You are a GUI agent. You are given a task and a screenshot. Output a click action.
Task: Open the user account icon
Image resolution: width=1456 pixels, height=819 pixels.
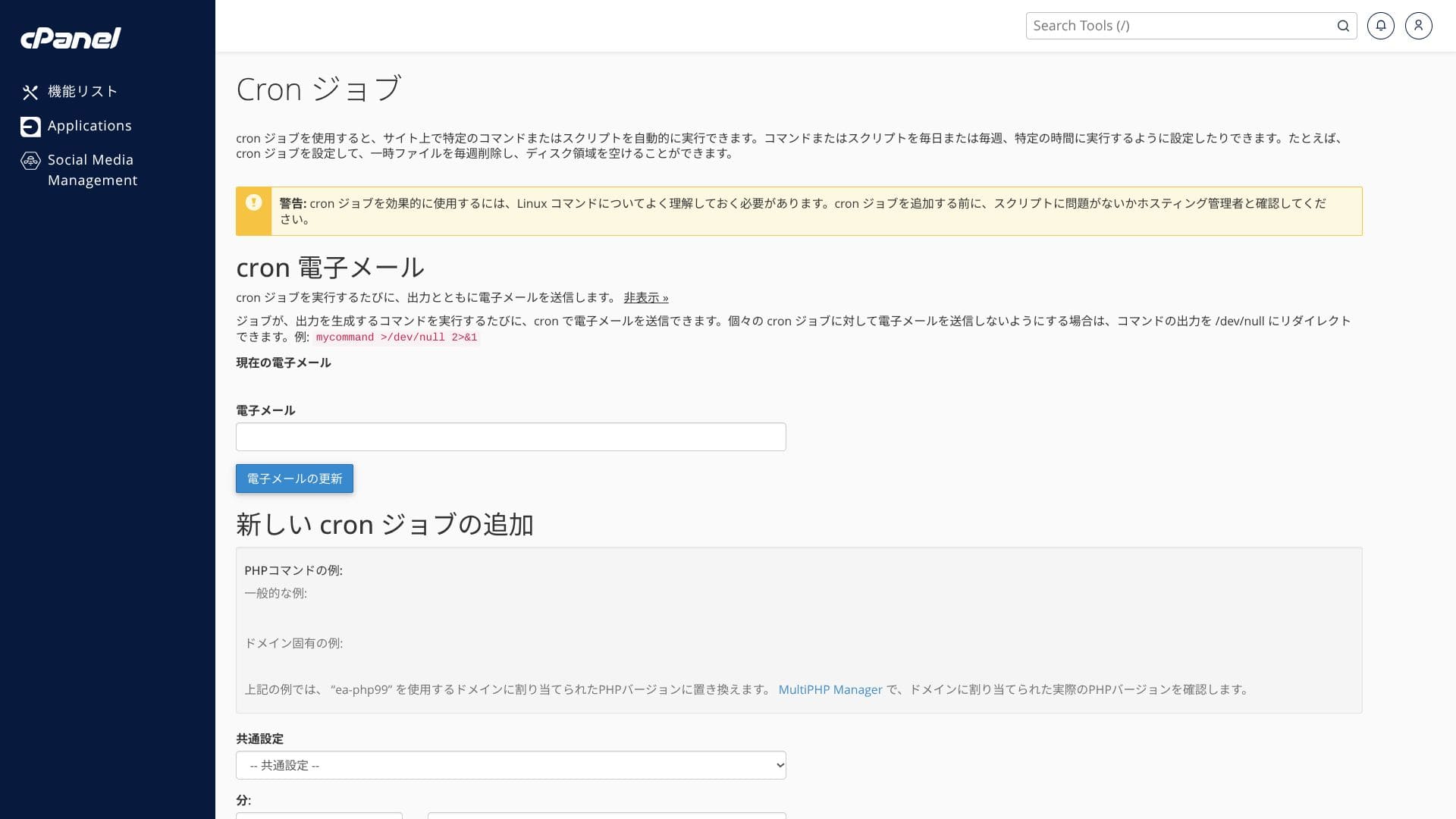1418,26
